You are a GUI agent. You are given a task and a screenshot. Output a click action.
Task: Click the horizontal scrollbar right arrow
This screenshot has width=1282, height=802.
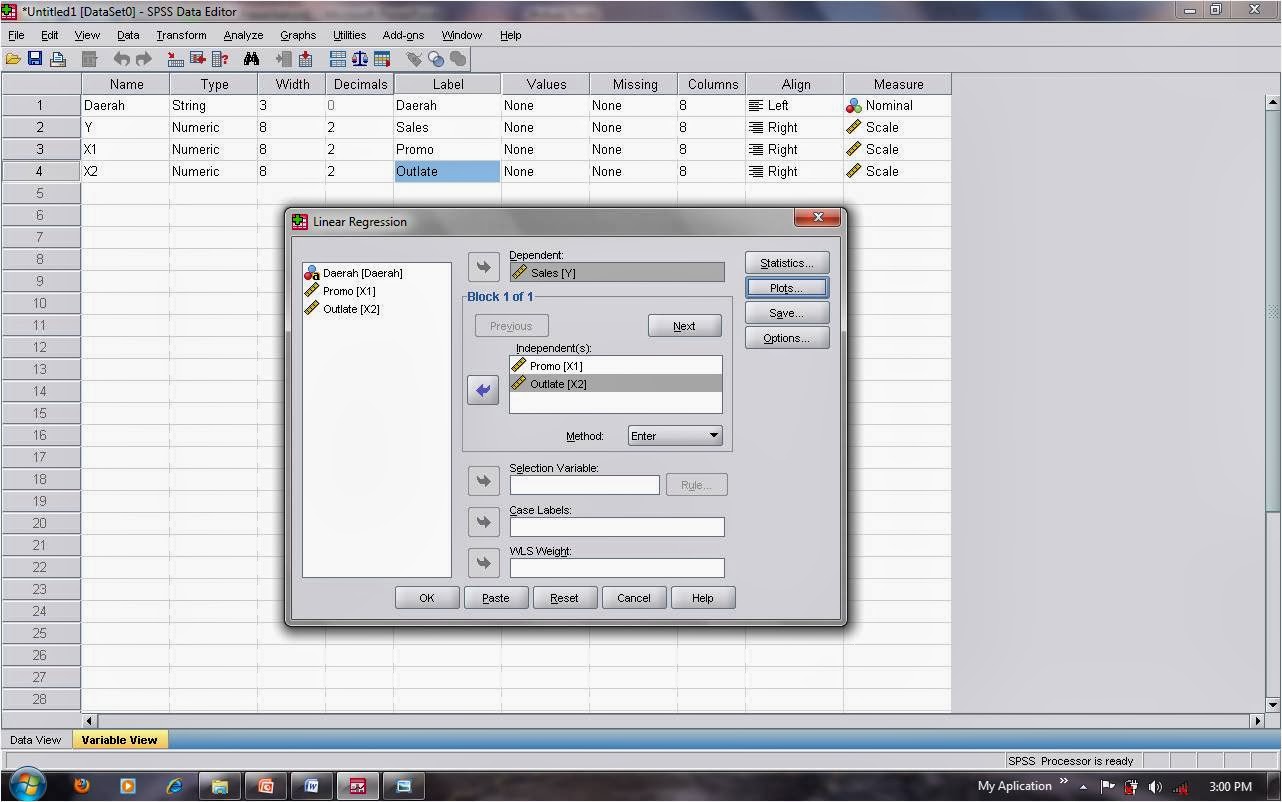coord(1258,720)
